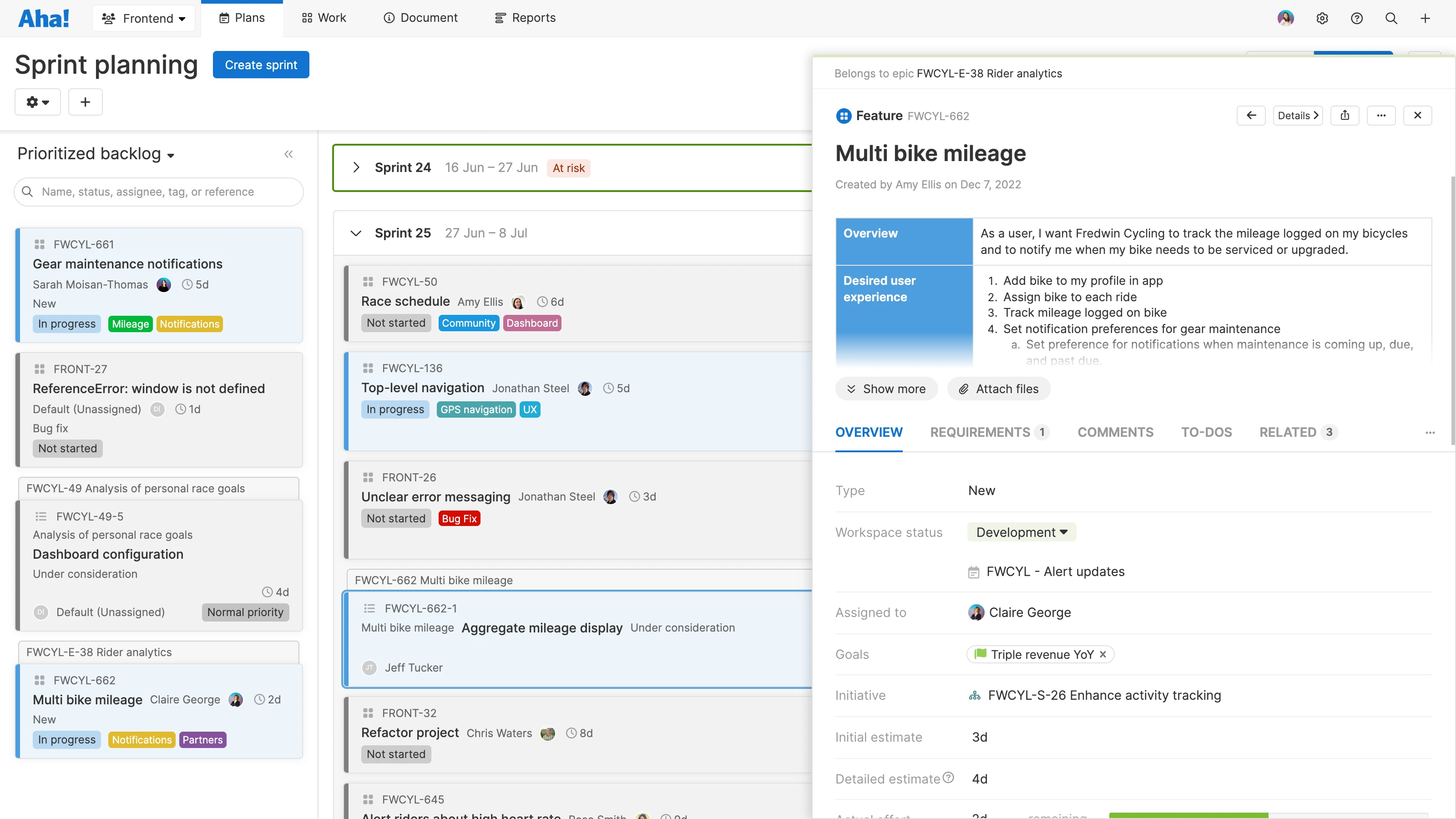Open the Frontend workspace dropdown
1456x819 pixels.
pos(144,18)
